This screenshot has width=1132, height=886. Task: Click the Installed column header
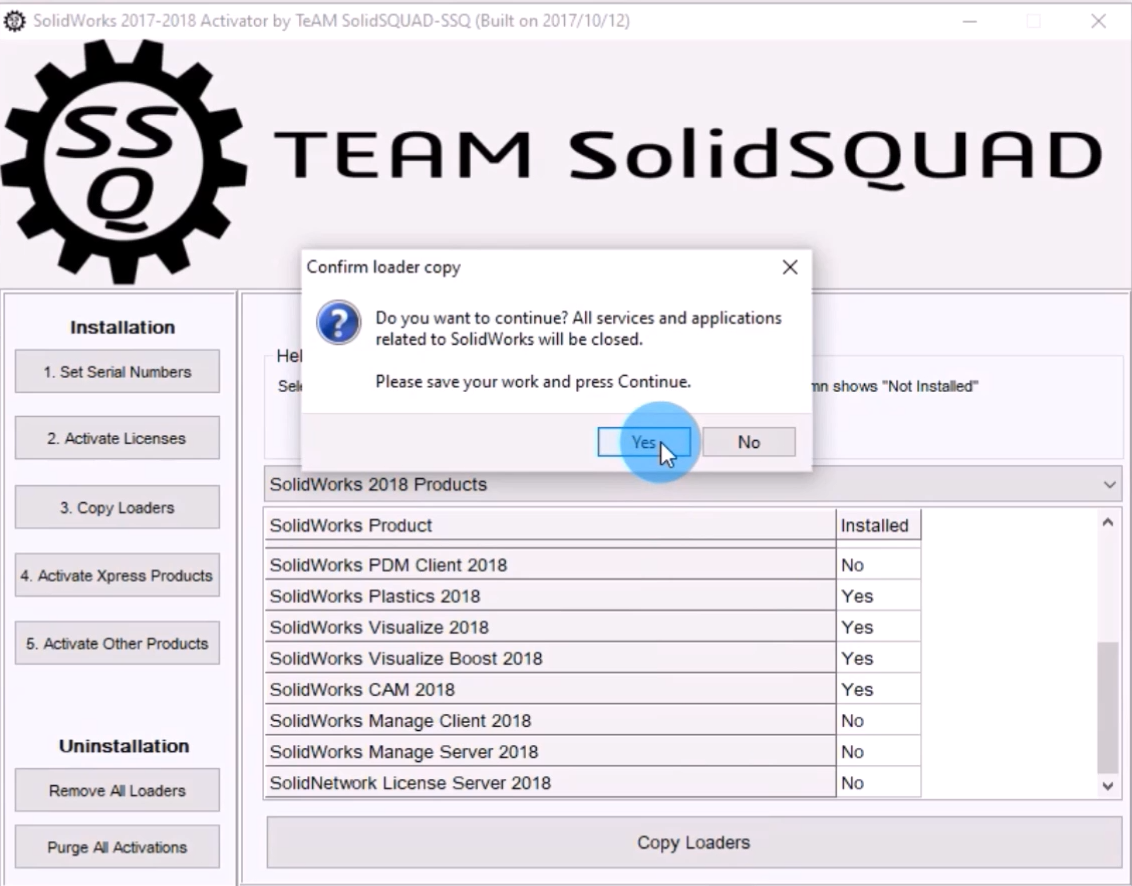pyautogui.click(x=876, y=525)
